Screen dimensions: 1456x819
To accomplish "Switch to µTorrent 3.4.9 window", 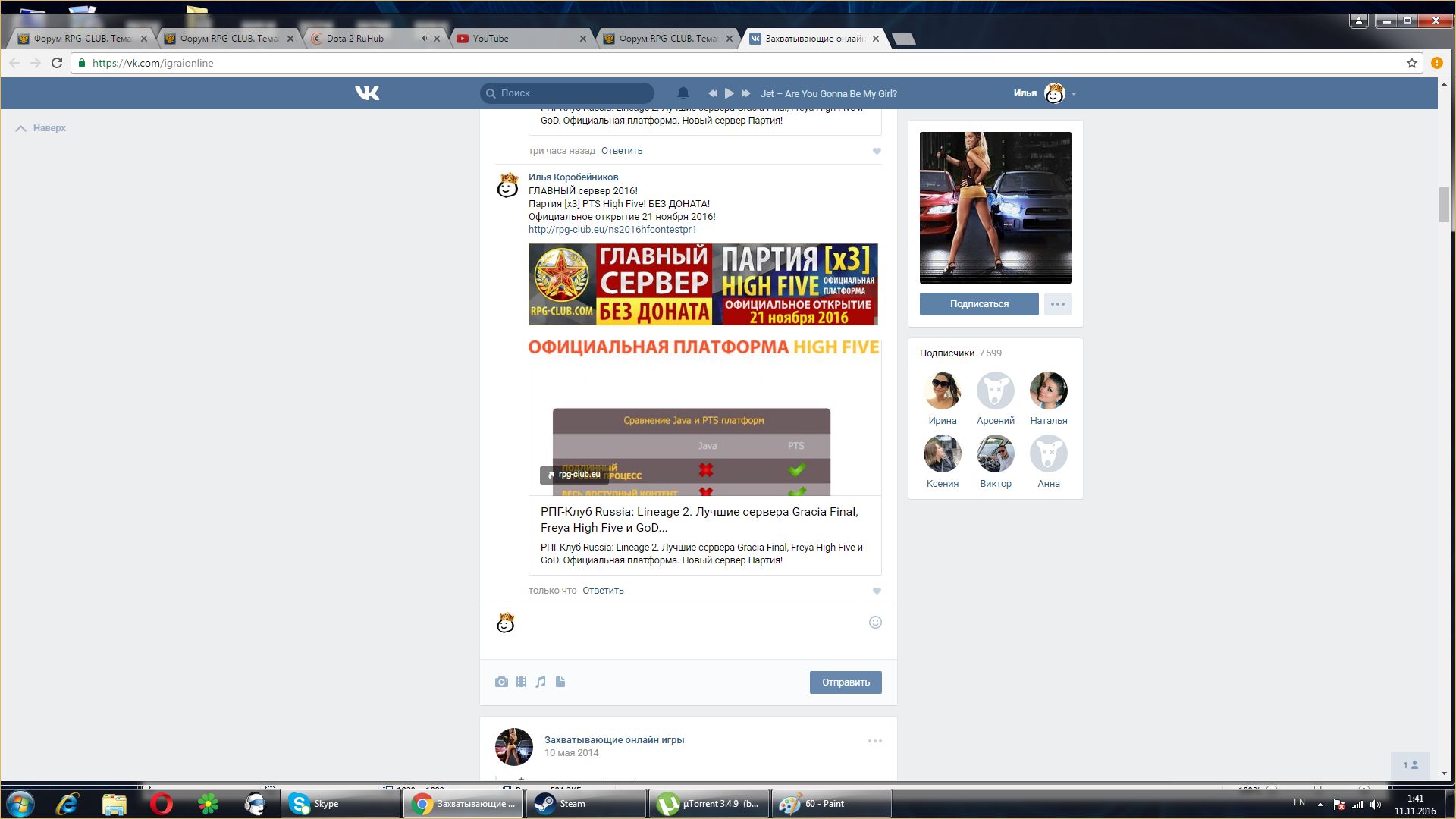I will point(709,804).
